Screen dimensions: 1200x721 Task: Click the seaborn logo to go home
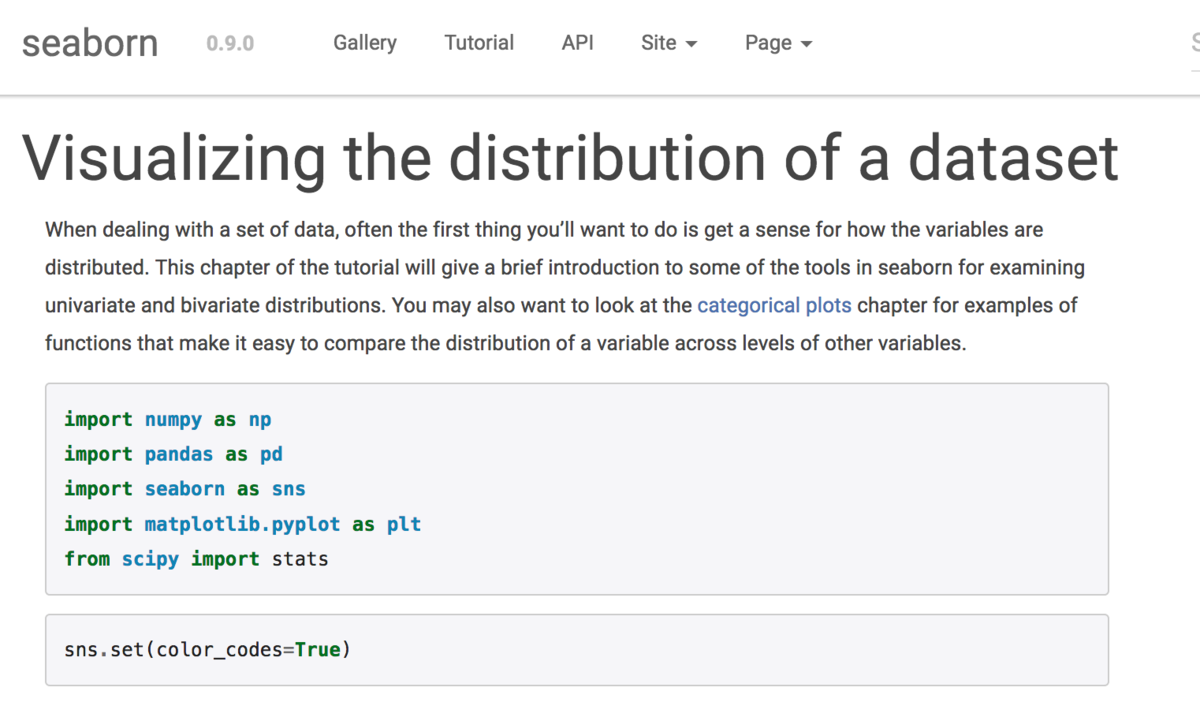89,42
